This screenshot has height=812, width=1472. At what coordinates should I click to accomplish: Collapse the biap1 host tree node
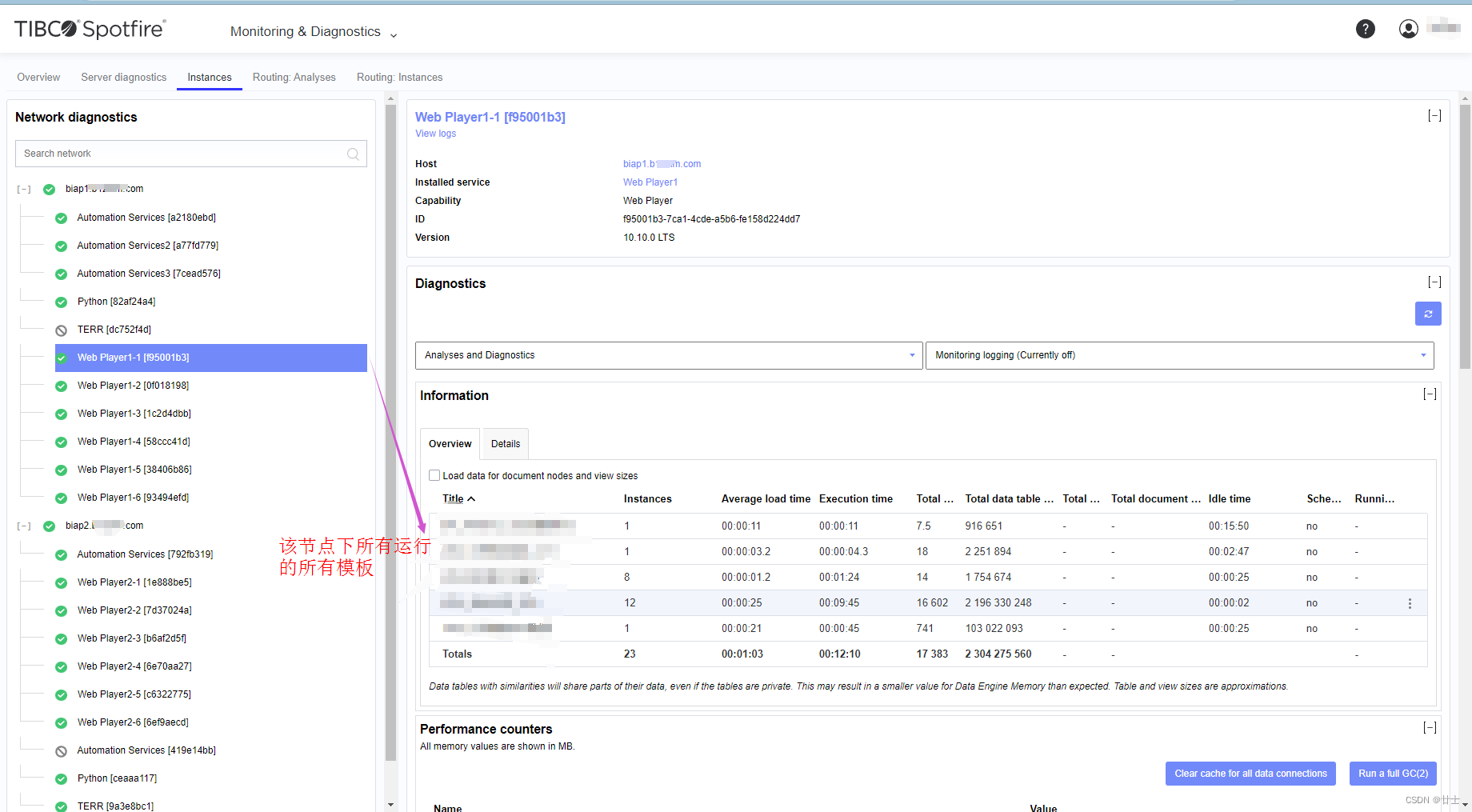[24, 189]
